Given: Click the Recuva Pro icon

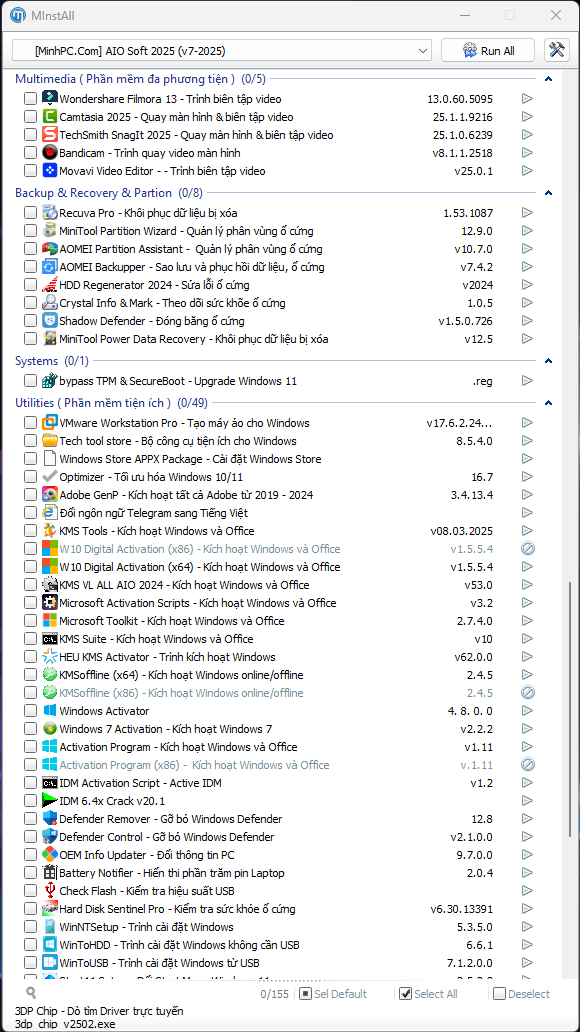Looking at the screenshot, I should point(49,213).
